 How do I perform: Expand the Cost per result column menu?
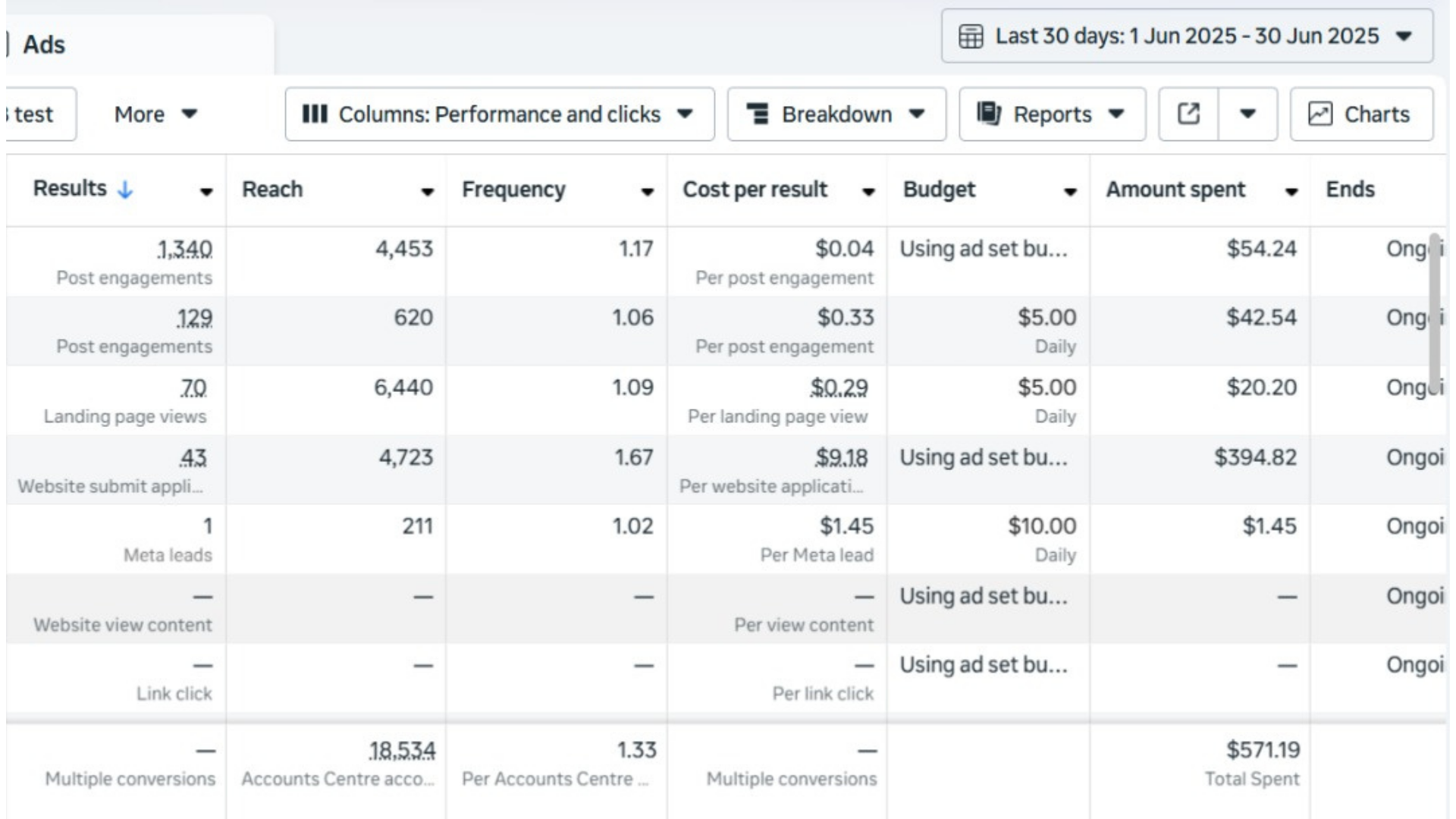[868, 192]
